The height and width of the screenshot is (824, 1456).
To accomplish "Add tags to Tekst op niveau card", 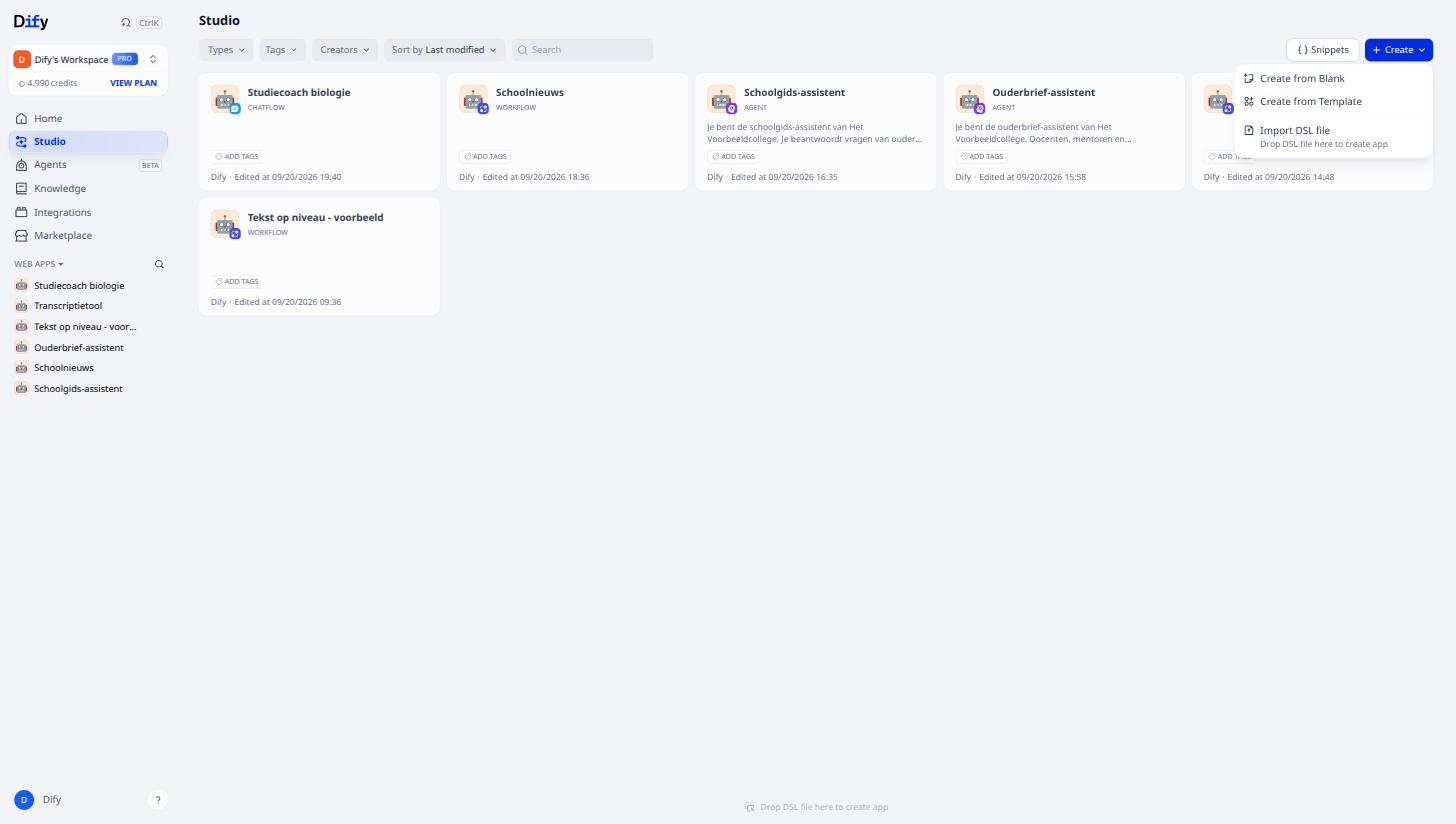I will pyautogui.click(x=237, y=282).
